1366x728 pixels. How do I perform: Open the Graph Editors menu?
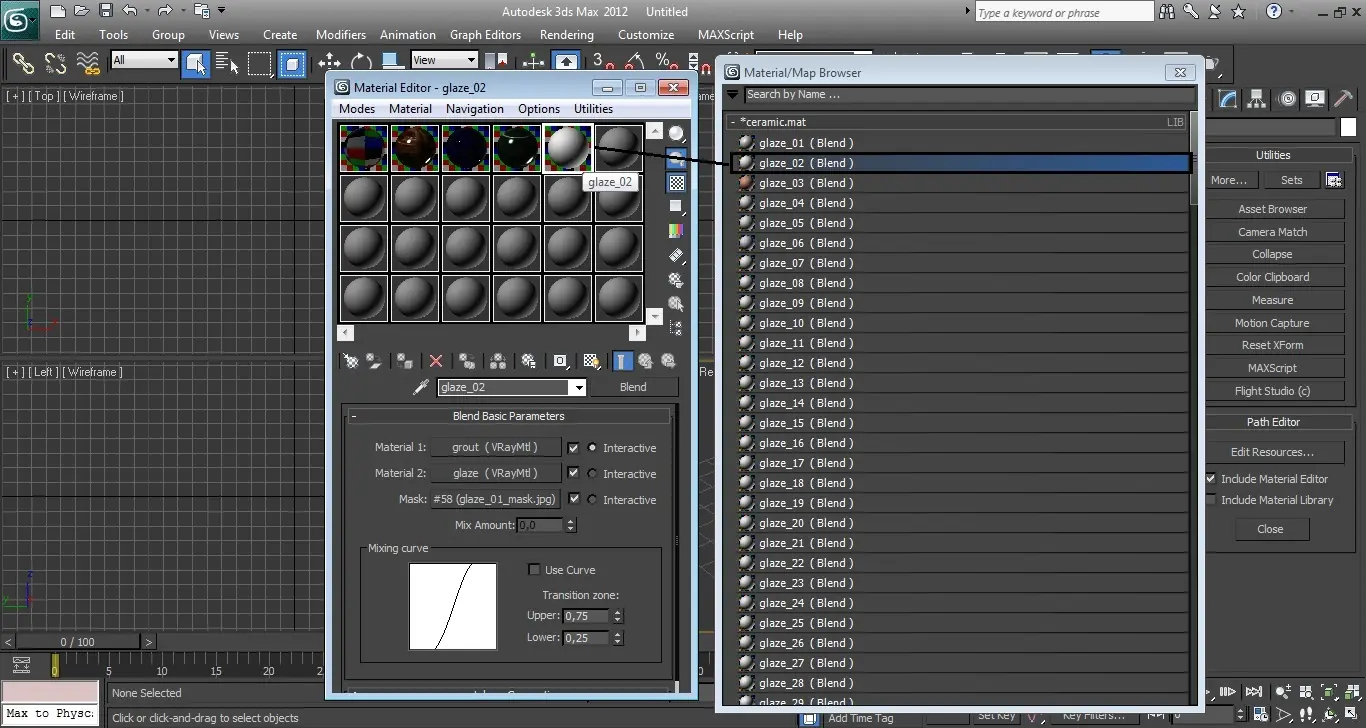pyautogui.click(x=485, y=34)
